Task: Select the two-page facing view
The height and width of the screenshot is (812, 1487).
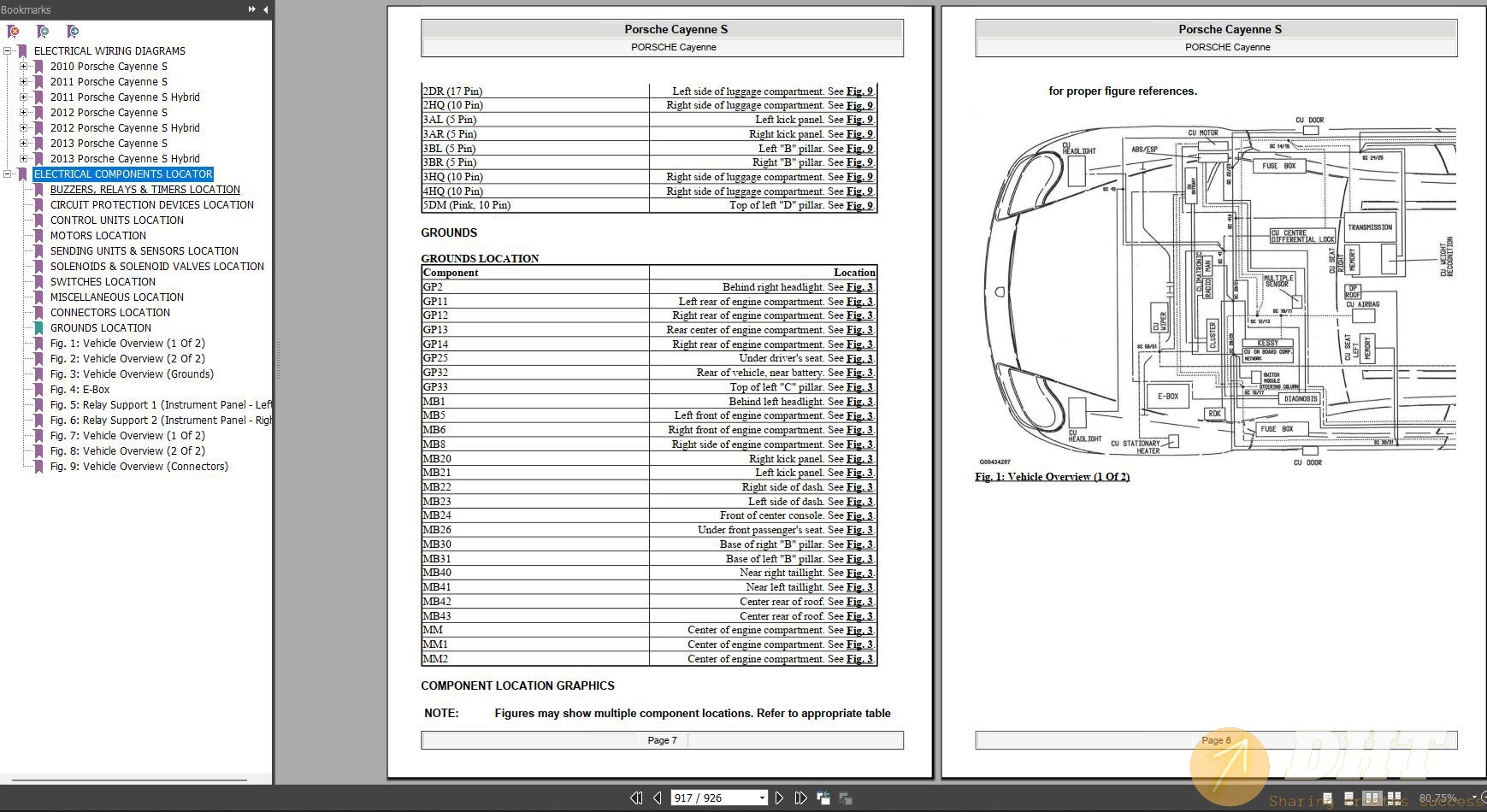Action: [x=1372, y=798]
